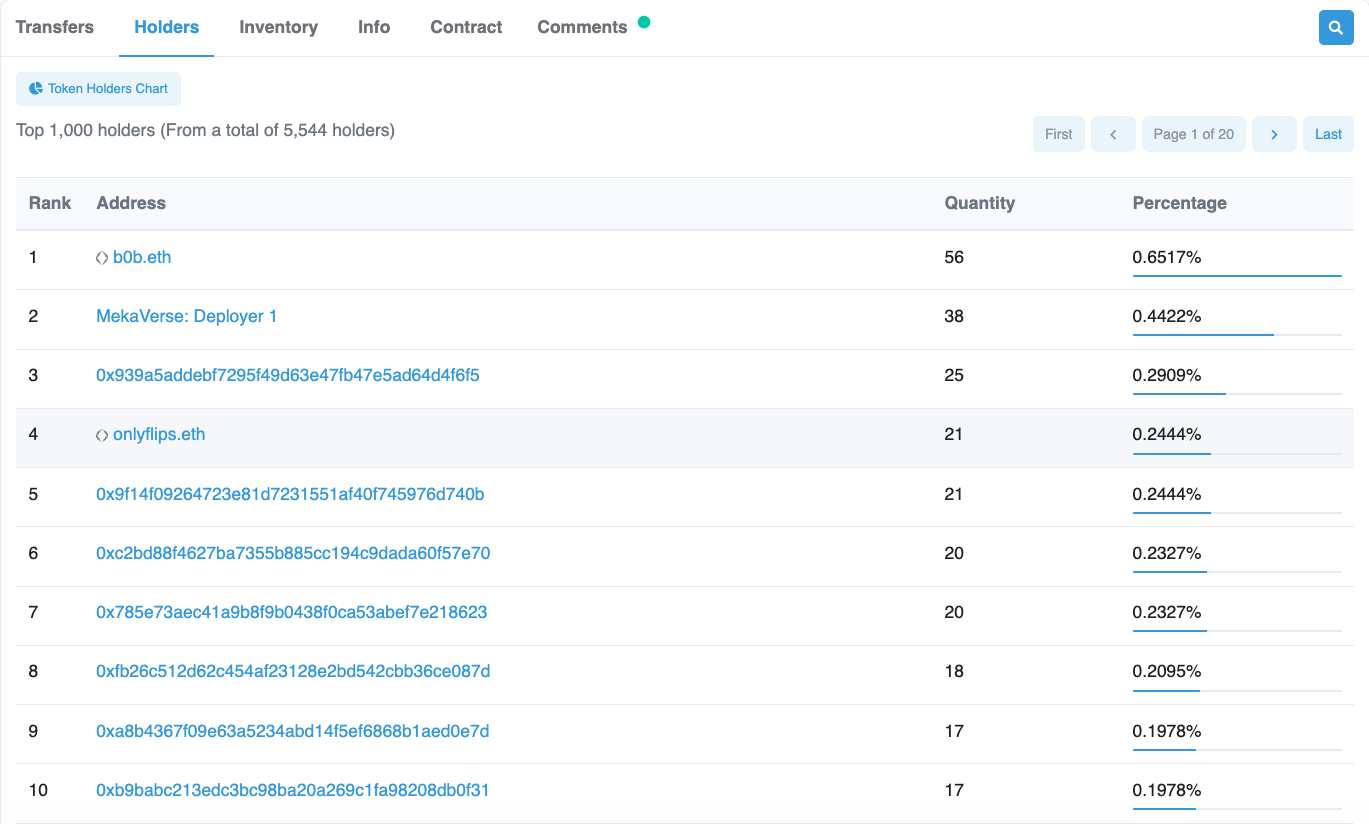This screenshot has width=1369, height=824.
Task: Click the green dot next to Comments
Action: click(644, 22)
